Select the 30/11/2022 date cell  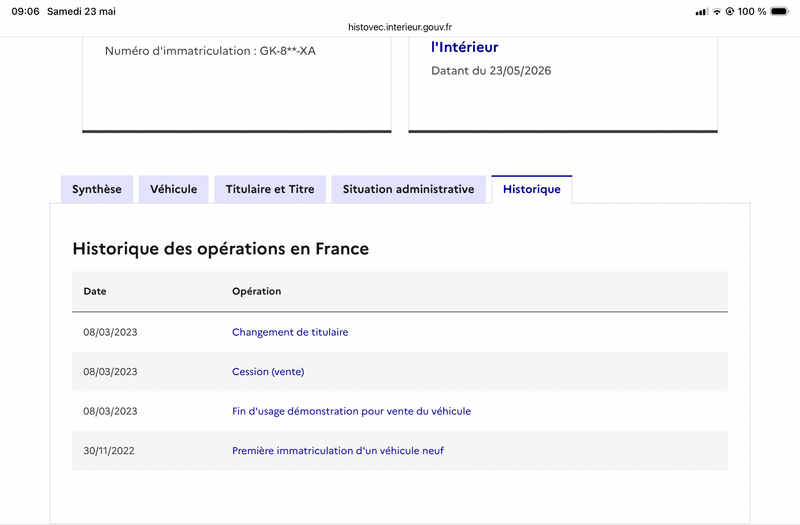(109, 451)
